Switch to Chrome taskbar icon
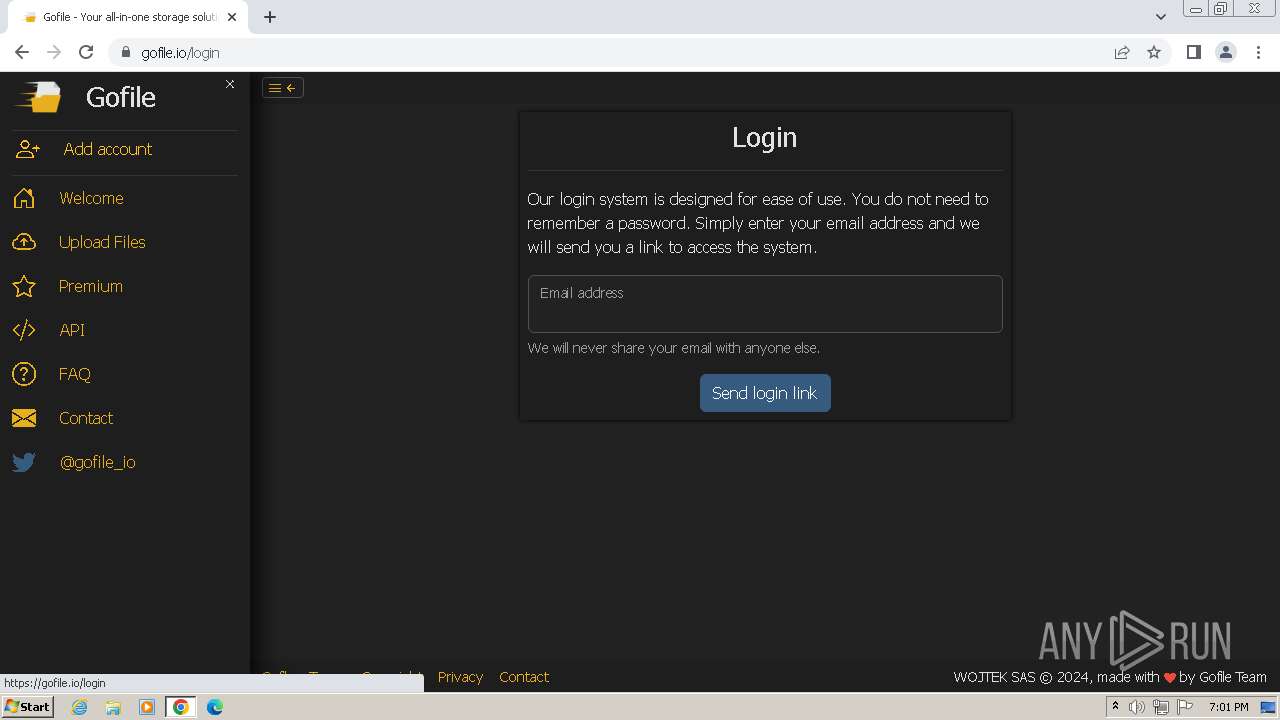The width and height of the screenshot is (1280, 720). coord(181,707)
